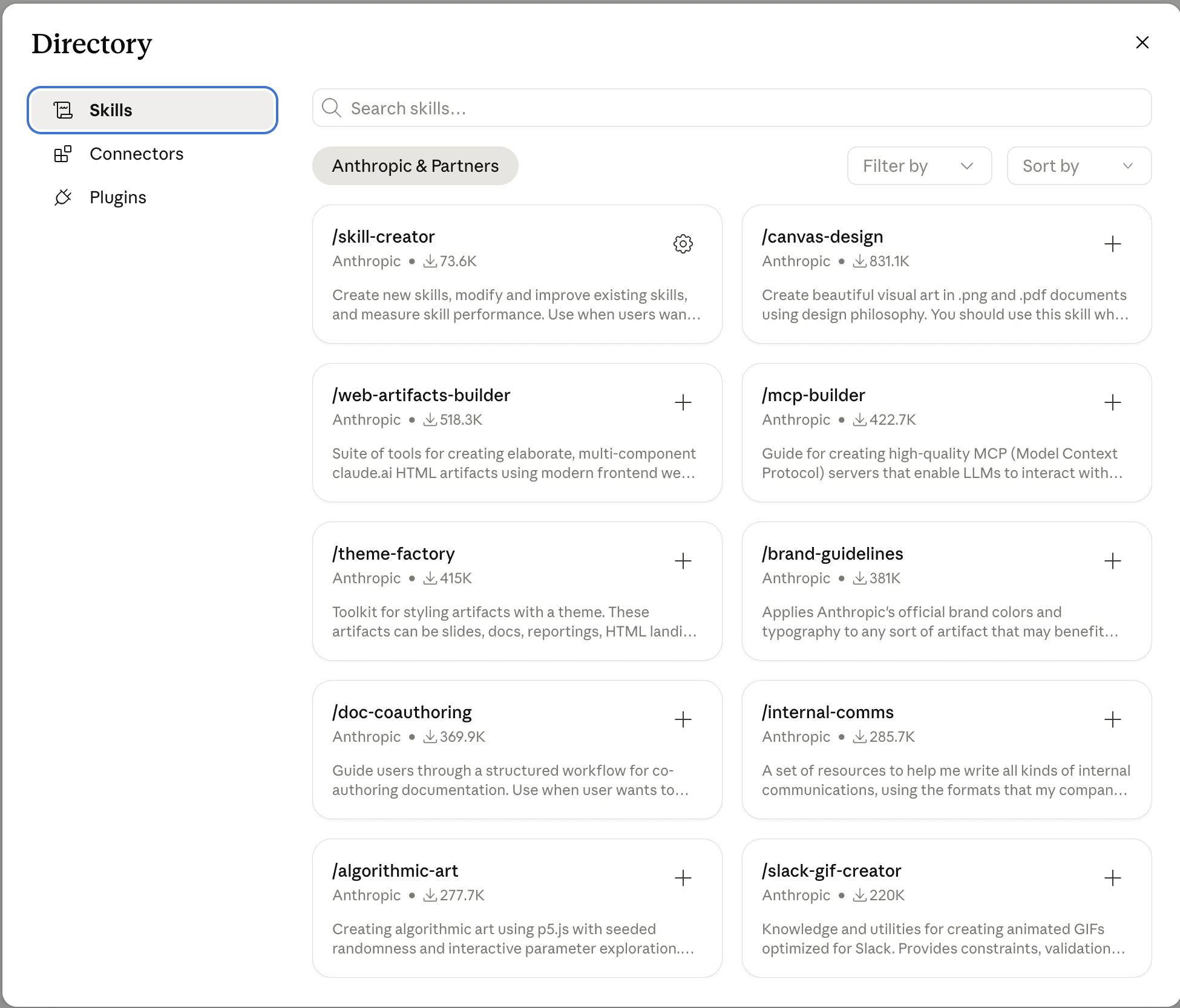Screen dimensions: 1180x1008
Task: Add the mcp-builder skill
Action: (1112, 402)
